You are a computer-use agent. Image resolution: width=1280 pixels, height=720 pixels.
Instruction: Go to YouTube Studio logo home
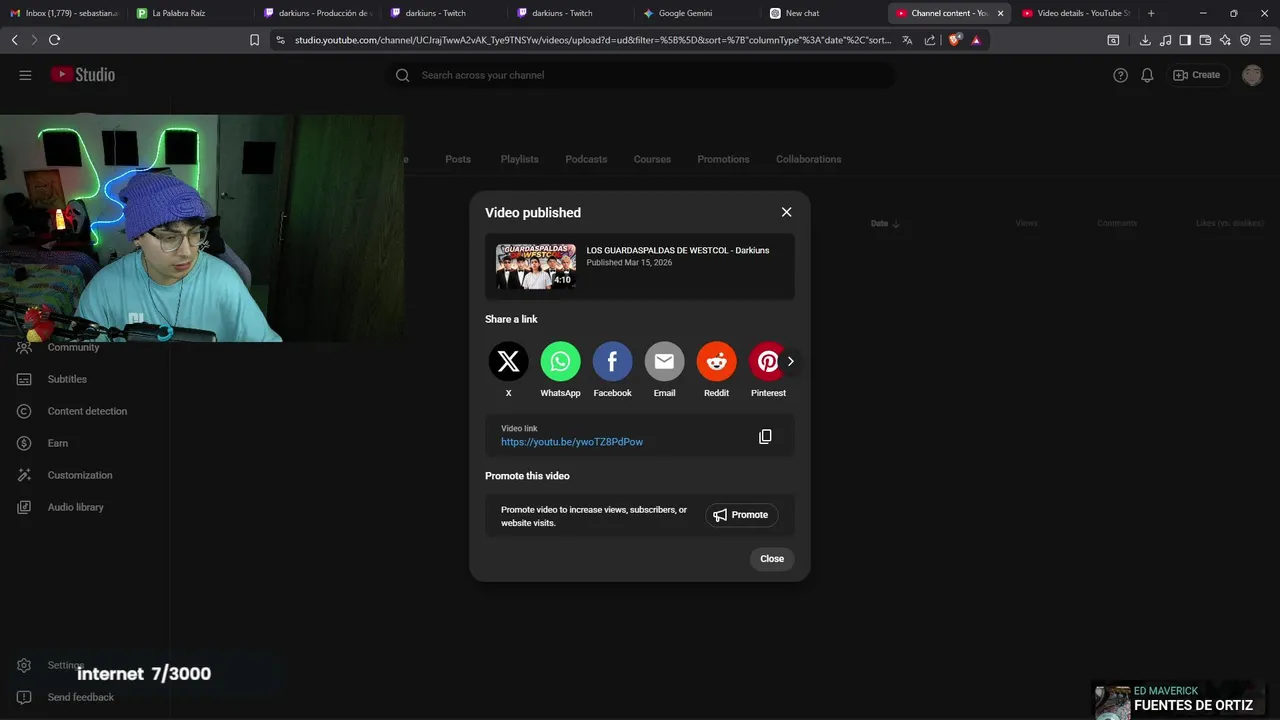click(x=83, y=75)
